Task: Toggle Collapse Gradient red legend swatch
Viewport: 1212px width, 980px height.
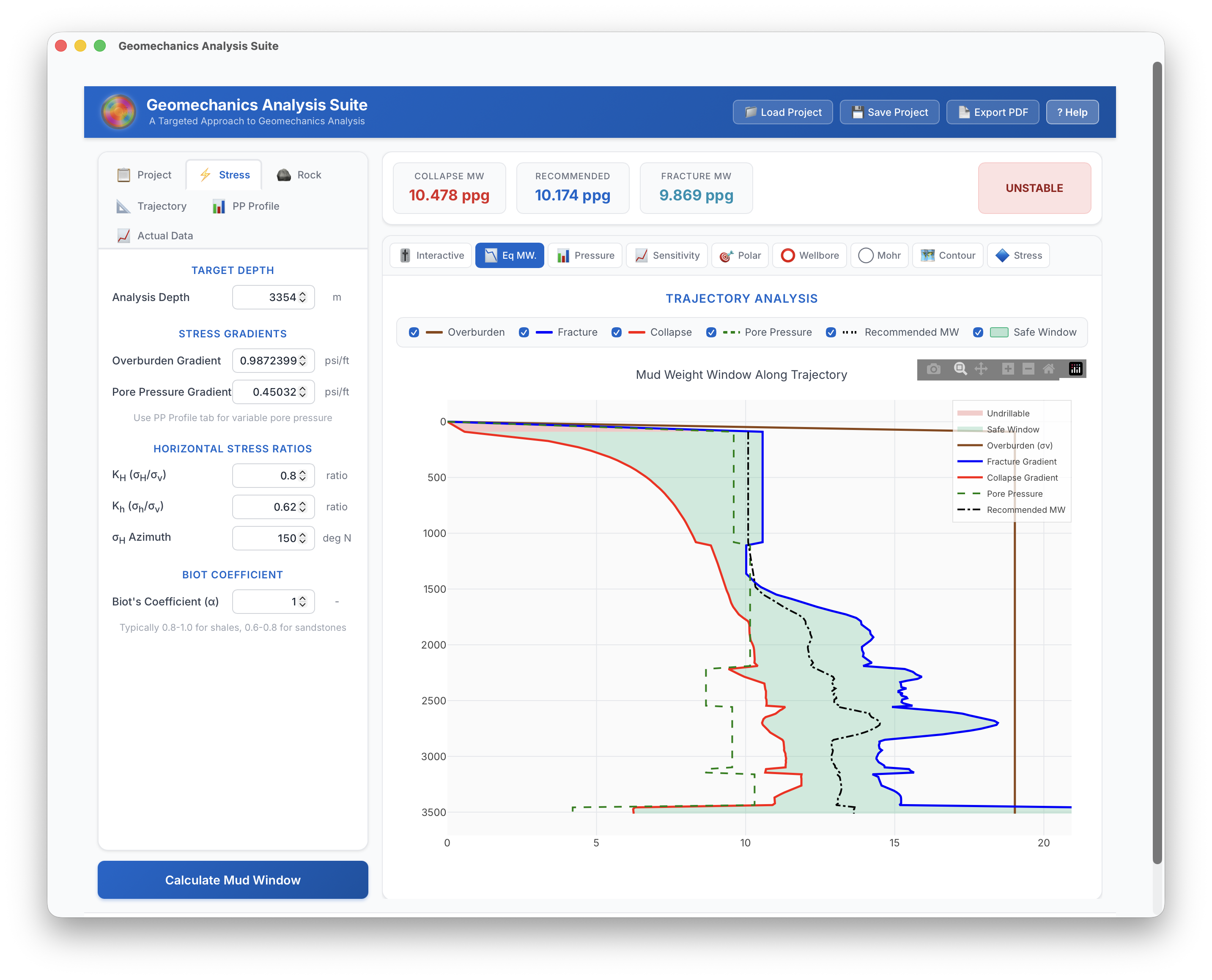Action: 970,478
